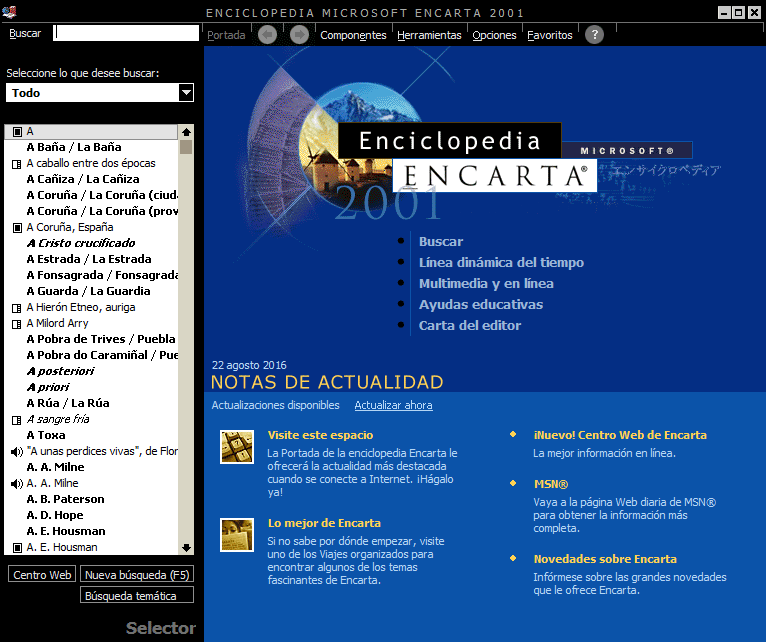This screenshot has width=766, height=642.
Task: Click '¡Nuevo! Centro Web de Encarta' link
Action: coord(620,435)
